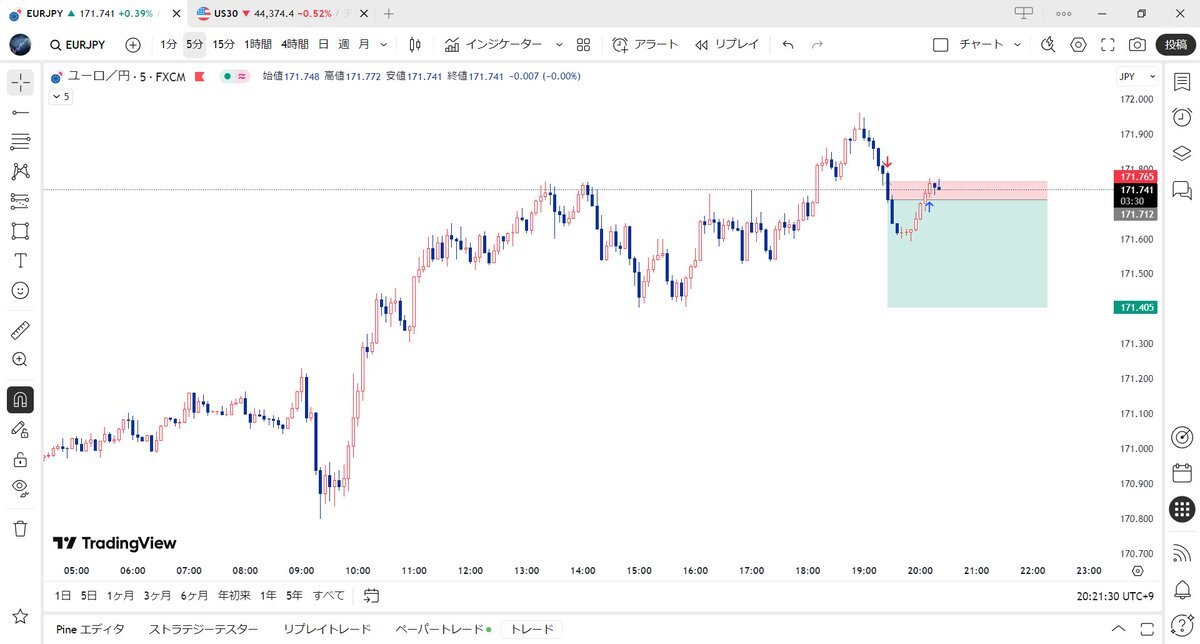Screen dimensions: 1200x644
Task: Select the crosshair cursor tool
Action: pos(20,82)
